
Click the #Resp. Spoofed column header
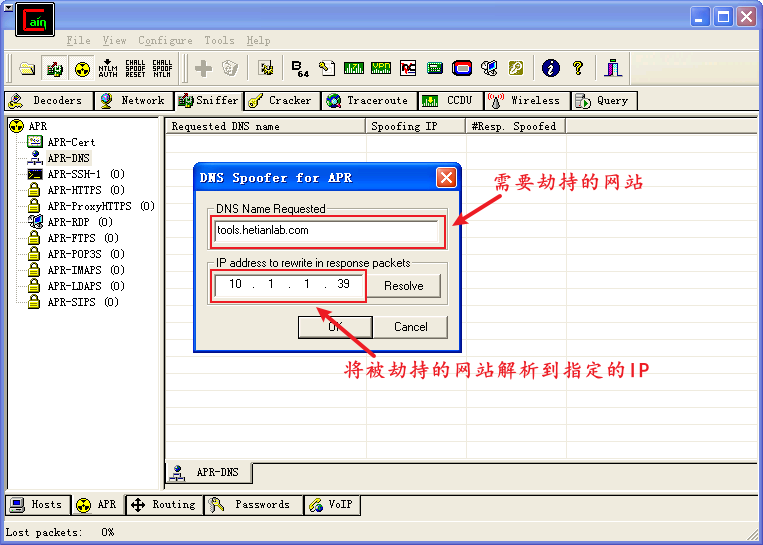point(516,127)
